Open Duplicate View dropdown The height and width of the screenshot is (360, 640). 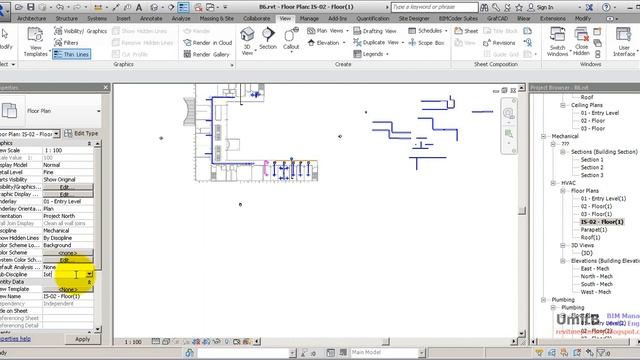[378, 42]
